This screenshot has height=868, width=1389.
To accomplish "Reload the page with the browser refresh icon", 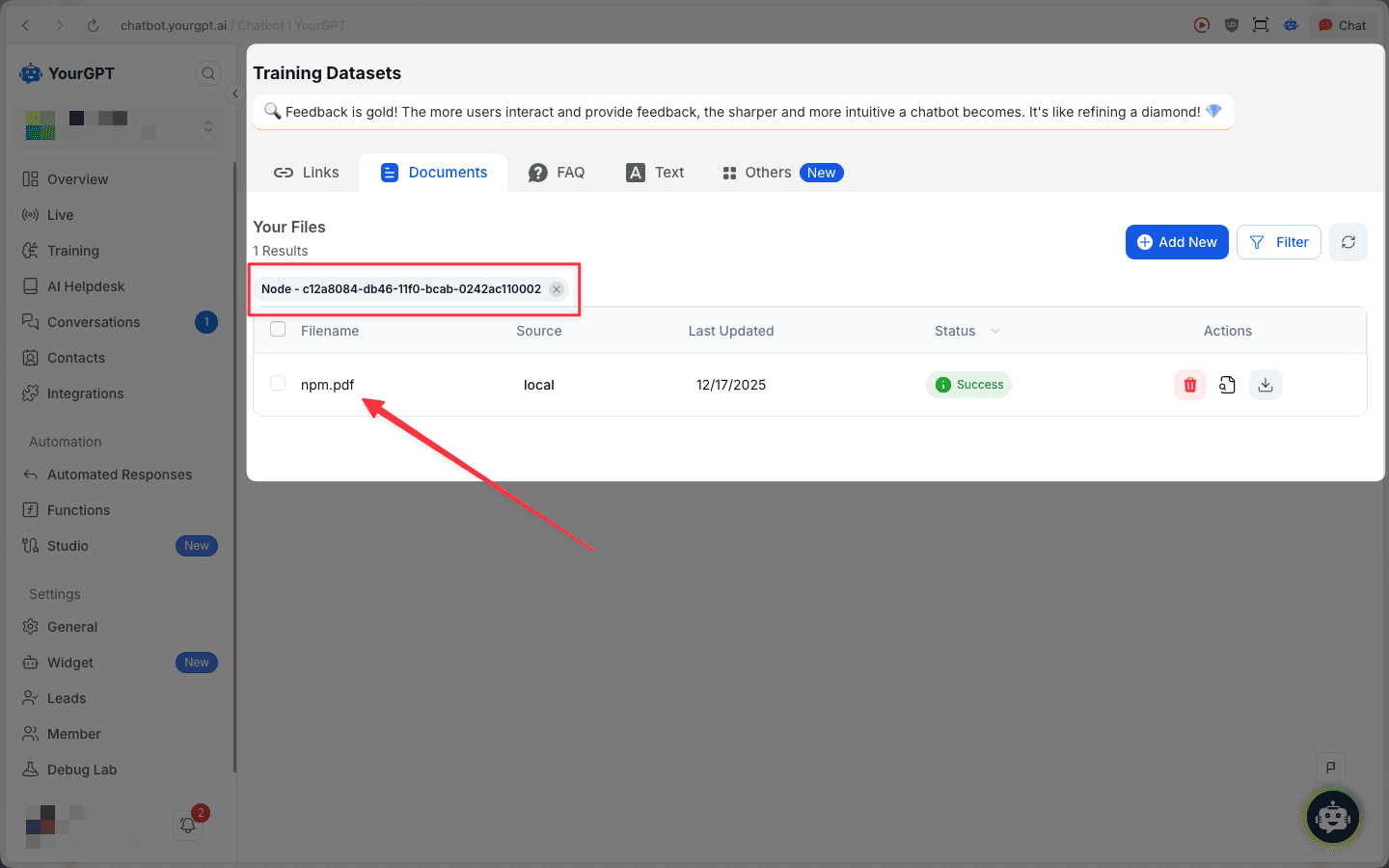I will (93, 25).
